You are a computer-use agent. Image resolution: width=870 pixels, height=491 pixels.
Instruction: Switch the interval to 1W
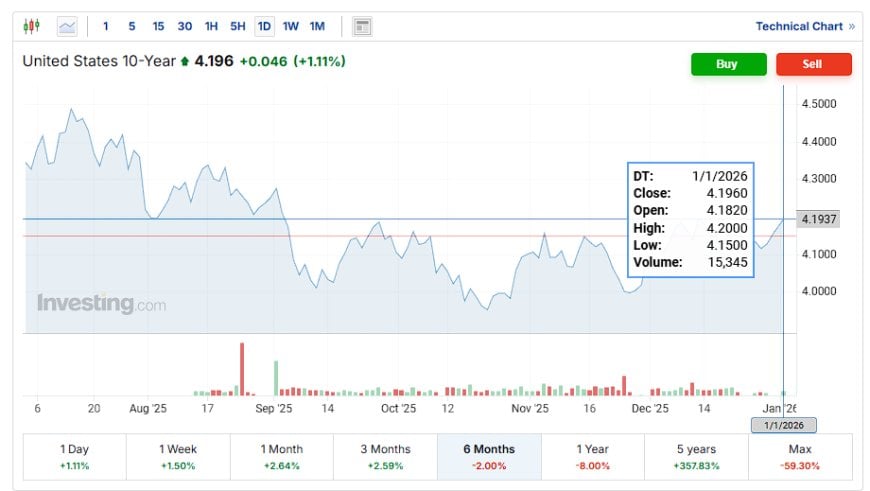[x=290, y=26]
